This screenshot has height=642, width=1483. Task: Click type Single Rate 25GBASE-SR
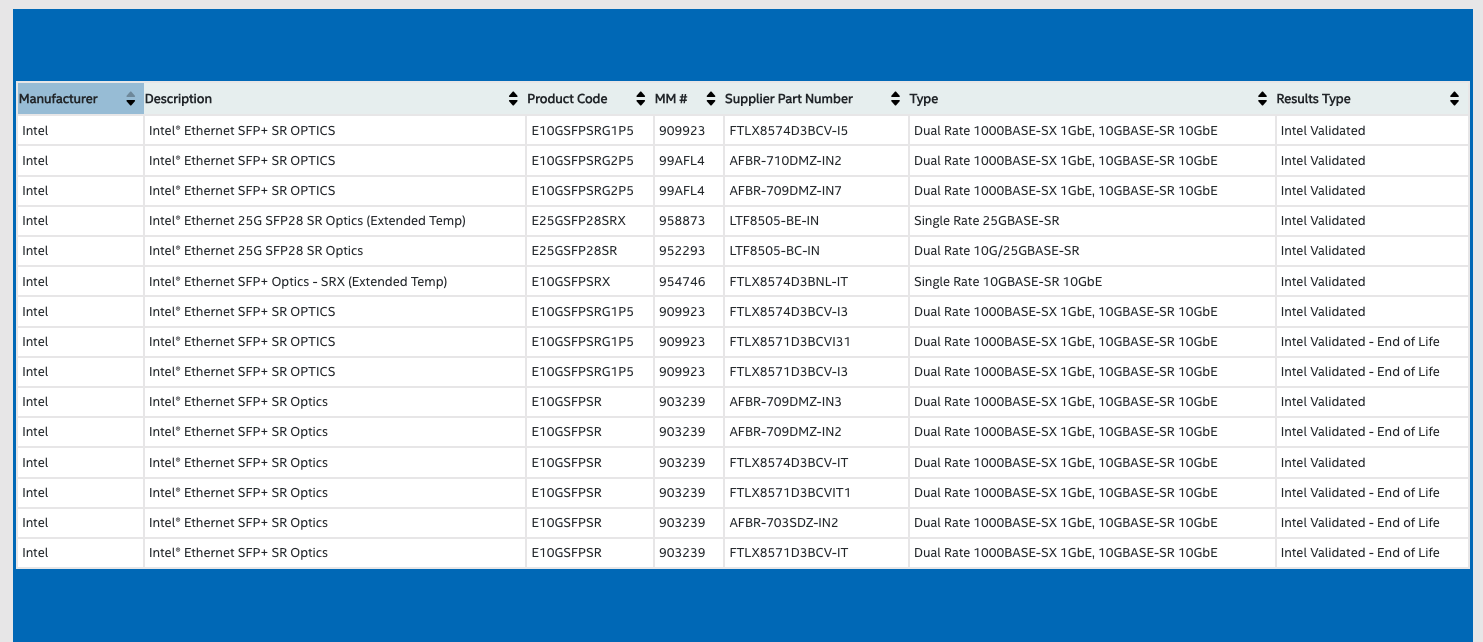(x=986, y=220)
